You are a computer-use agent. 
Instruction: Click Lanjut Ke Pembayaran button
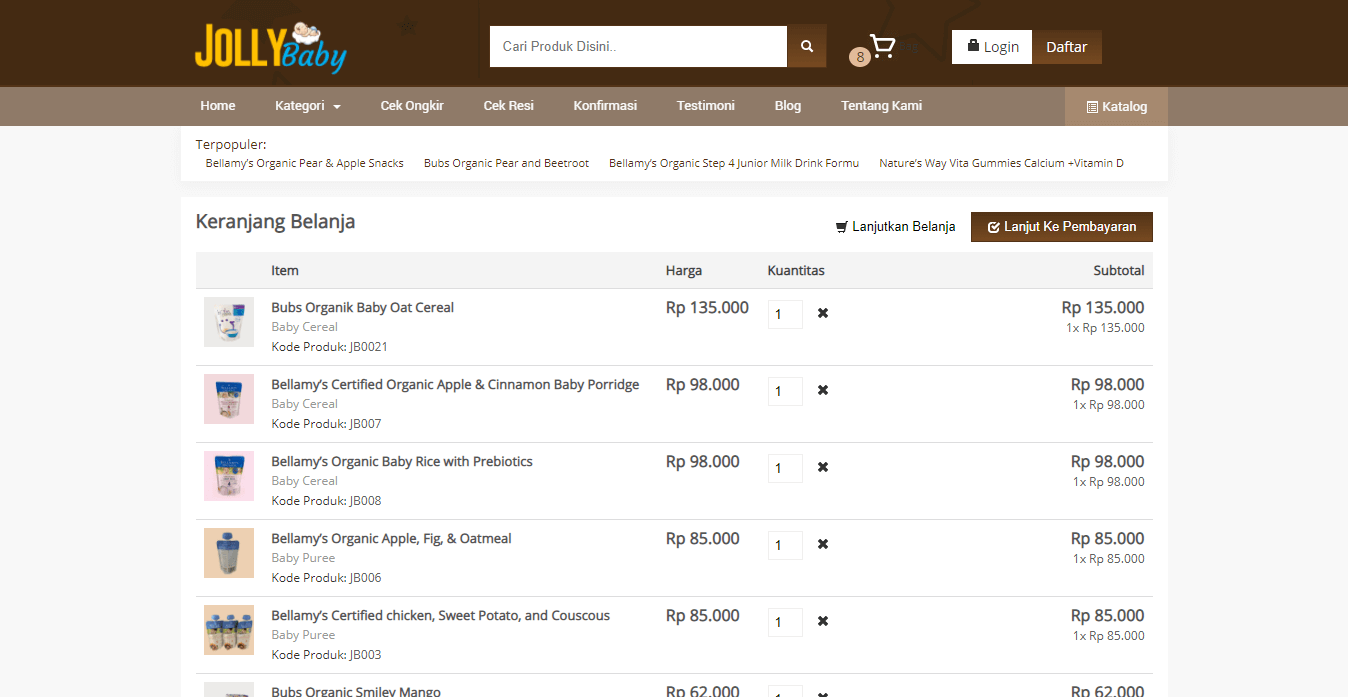[x=1062, y=227]
